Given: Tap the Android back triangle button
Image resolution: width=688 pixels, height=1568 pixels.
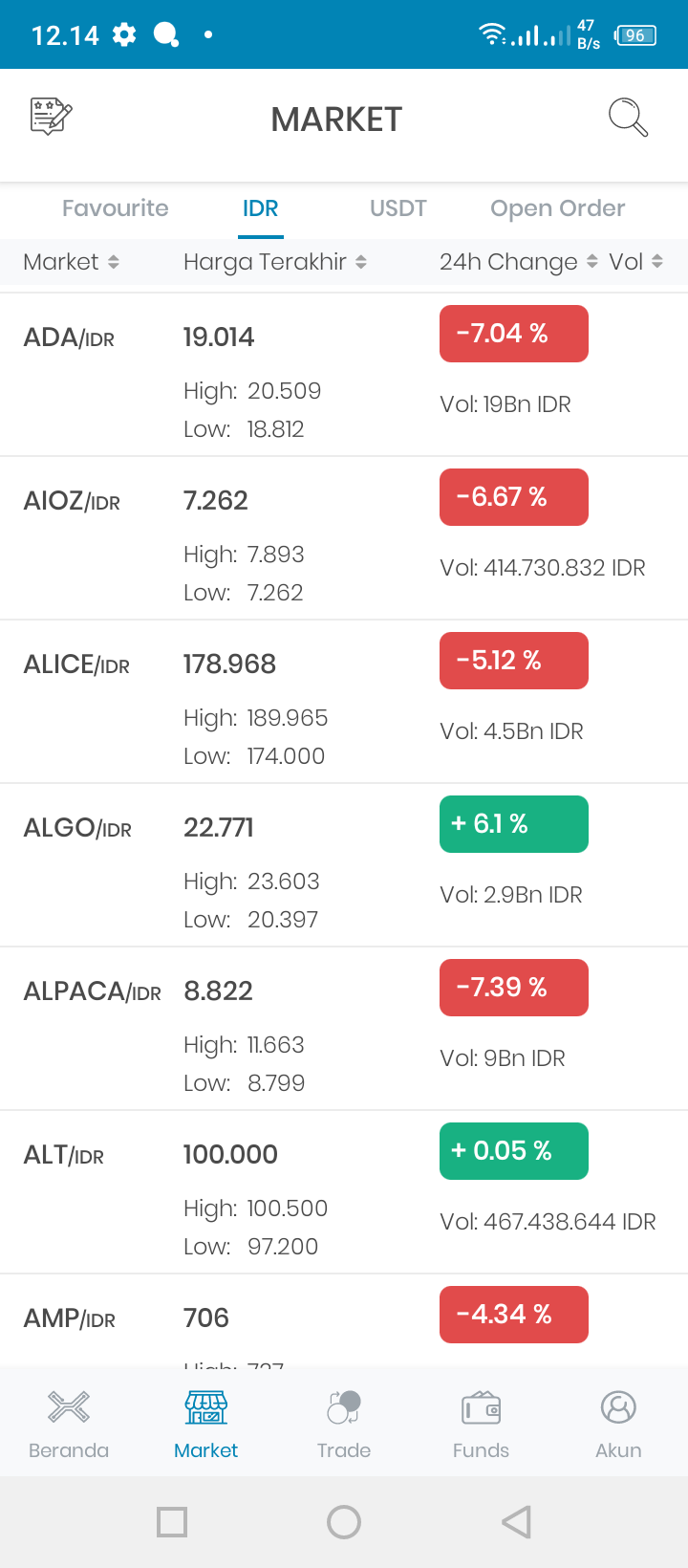Looking at the screenshot, I should click(516, 1522).
